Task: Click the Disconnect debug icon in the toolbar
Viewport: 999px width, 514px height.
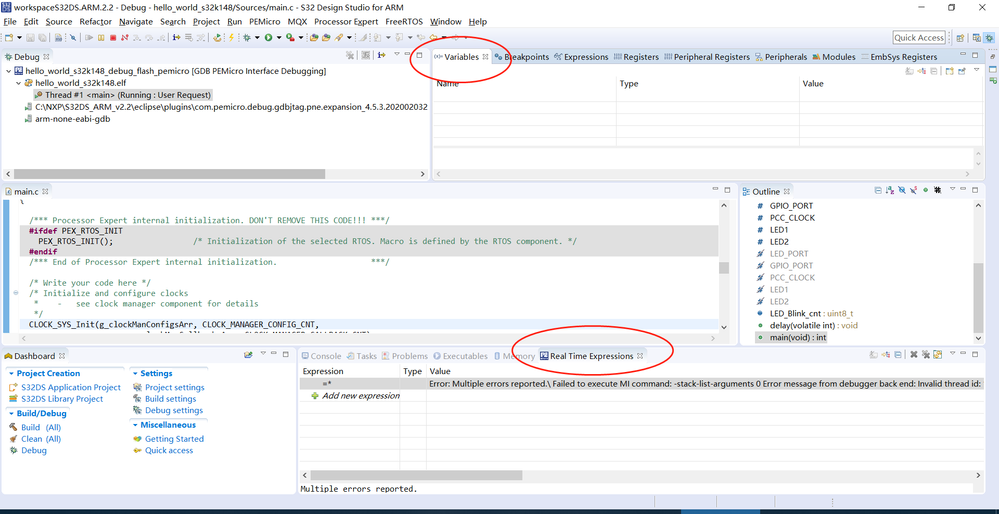Action: click(x=124, y=38)
